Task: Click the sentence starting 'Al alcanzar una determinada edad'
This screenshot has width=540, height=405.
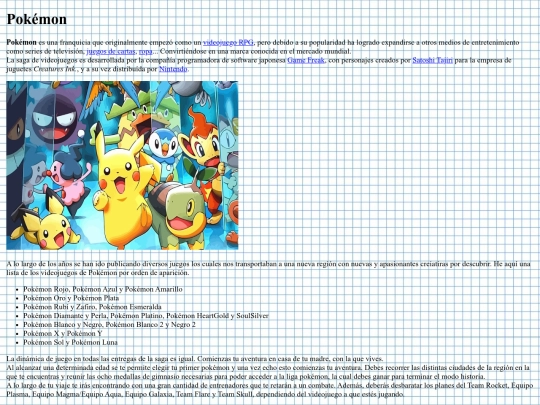Action: click(268, 372)
